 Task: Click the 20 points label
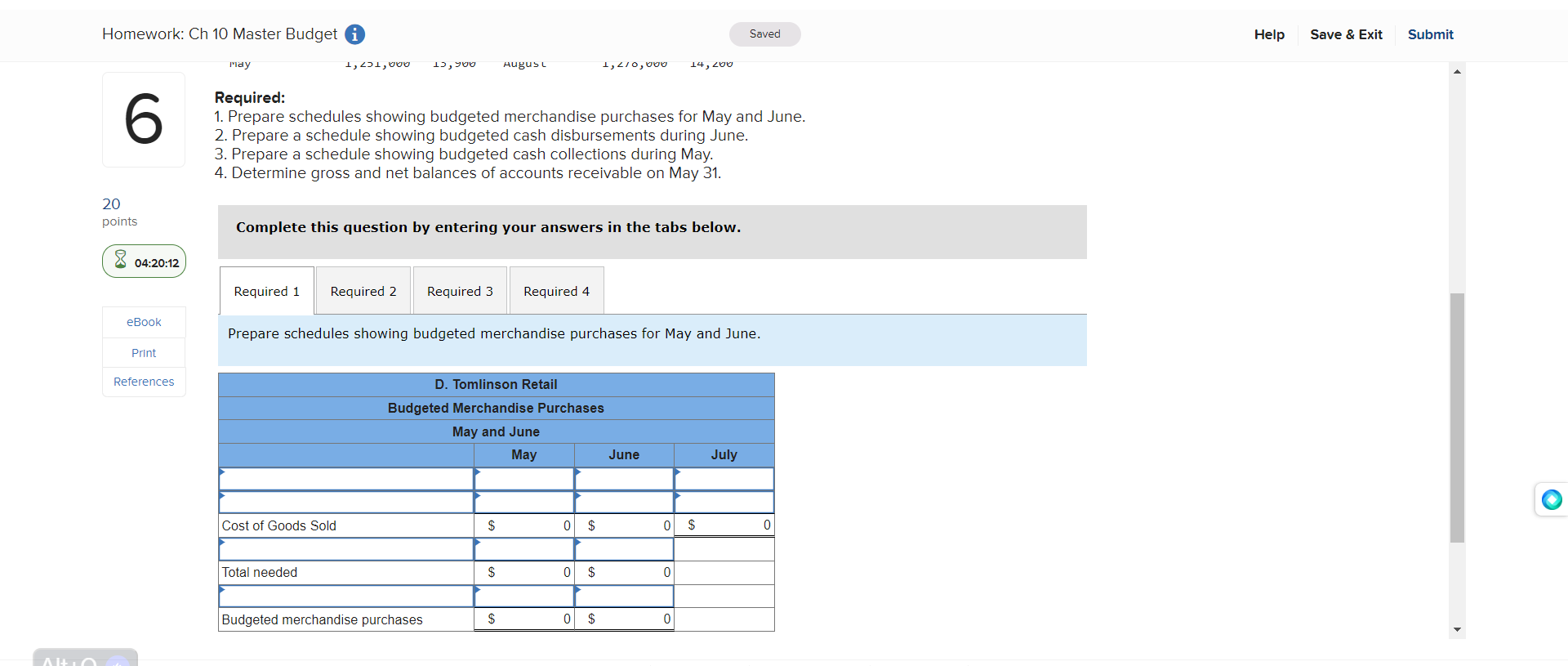pyautogui.click(x=119, y=212)
